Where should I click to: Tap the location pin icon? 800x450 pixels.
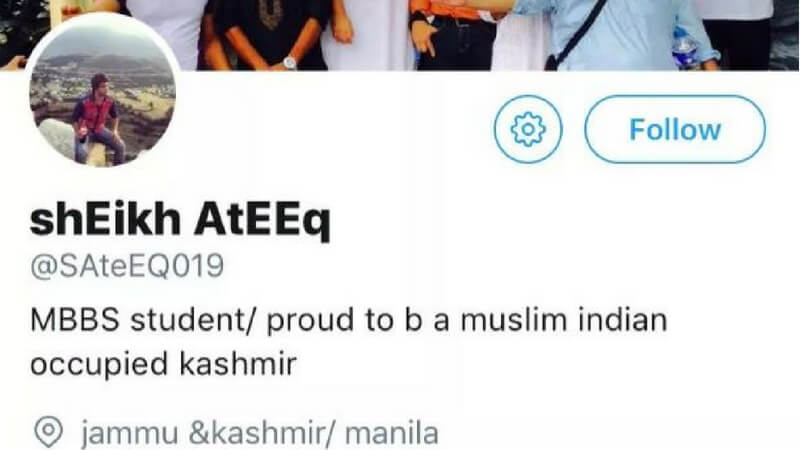(x=48, y=432)
